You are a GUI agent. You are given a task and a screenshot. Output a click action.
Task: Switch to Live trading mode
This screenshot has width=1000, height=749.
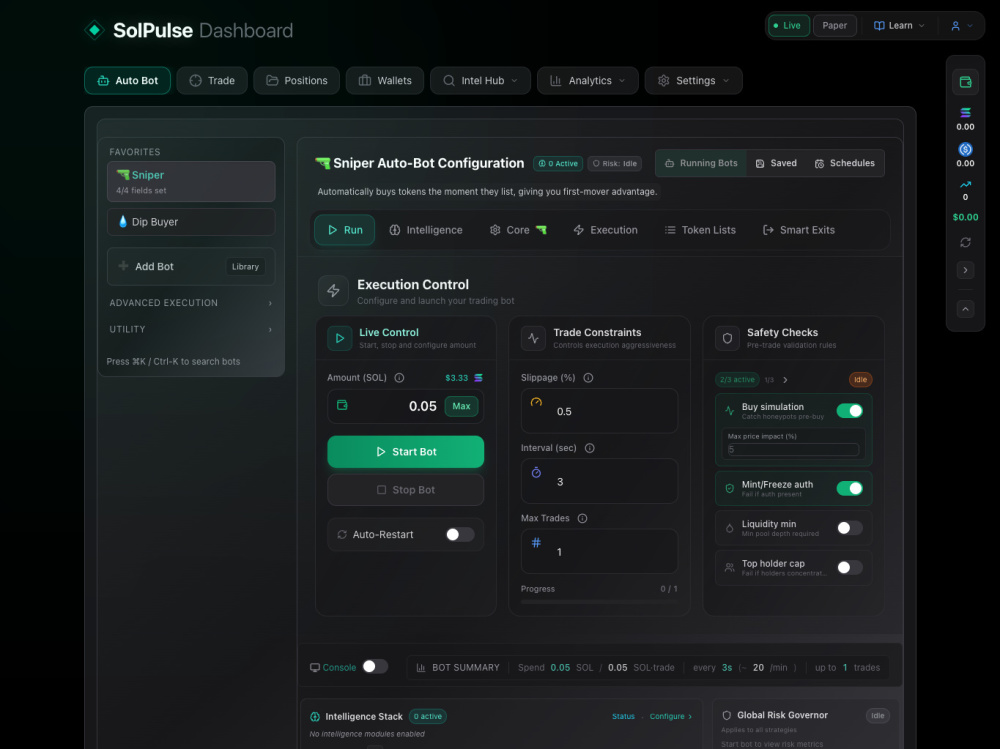789,26
